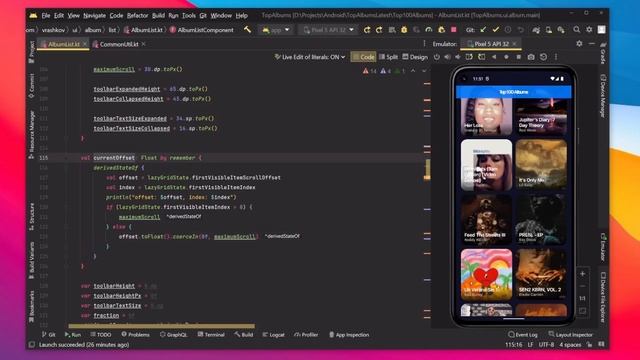Open the Help menu
The height and width of the screenshot is (360, 640).
[x=242, y=16]
